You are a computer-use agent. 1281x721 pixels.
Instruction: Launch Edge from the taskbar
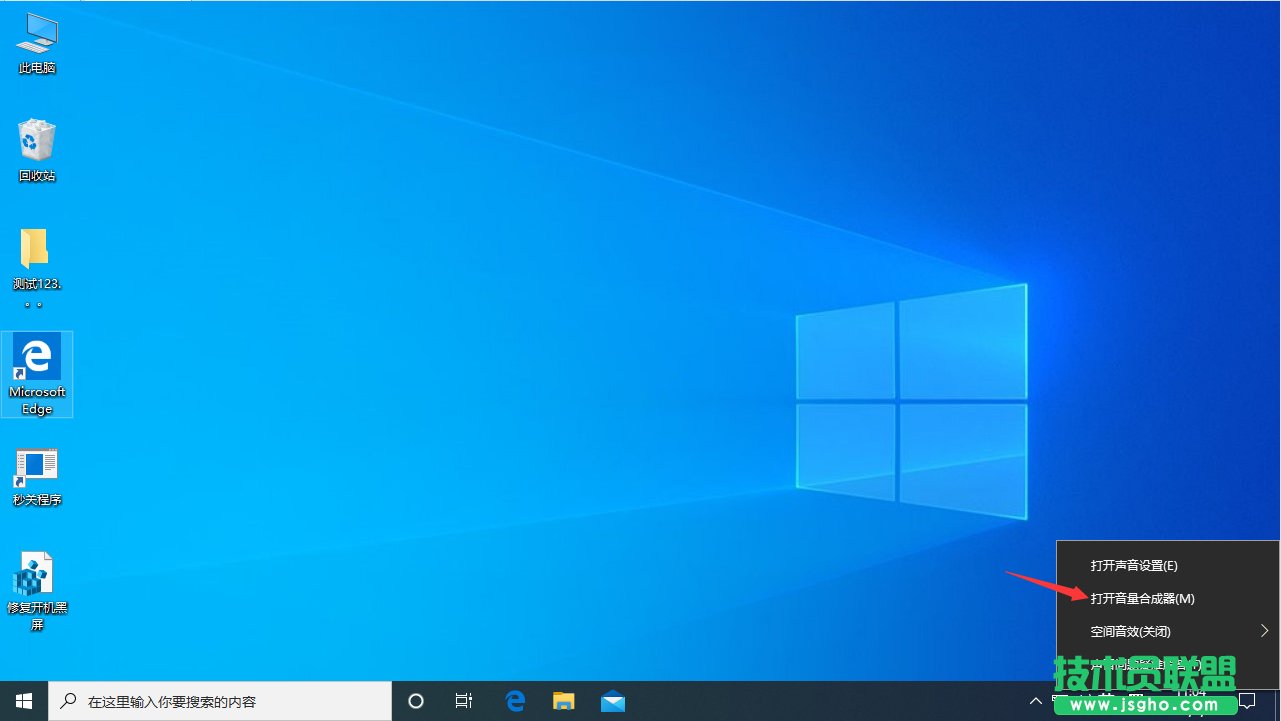click(514, 701)
